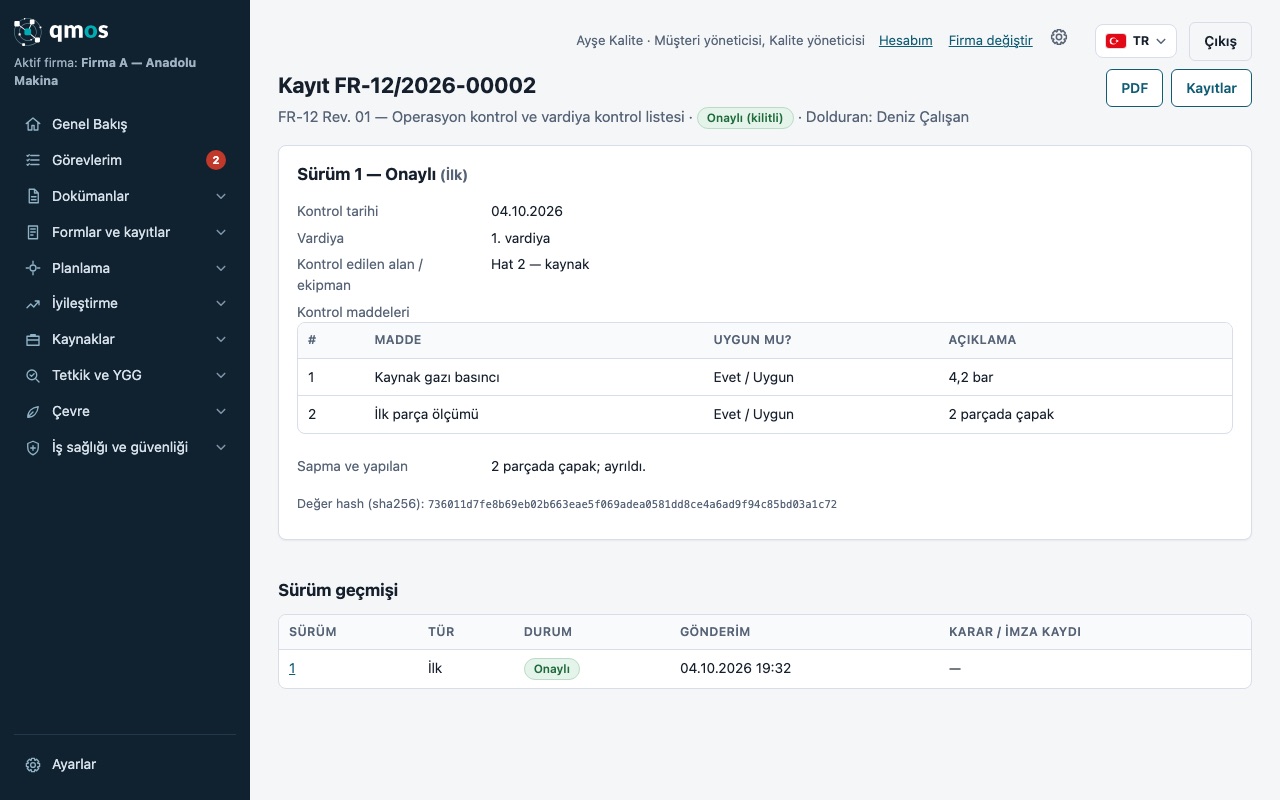1280x800 pixels.
Task: Click the Görevlerim checklist icon
Action: click(x=33, y=160)
